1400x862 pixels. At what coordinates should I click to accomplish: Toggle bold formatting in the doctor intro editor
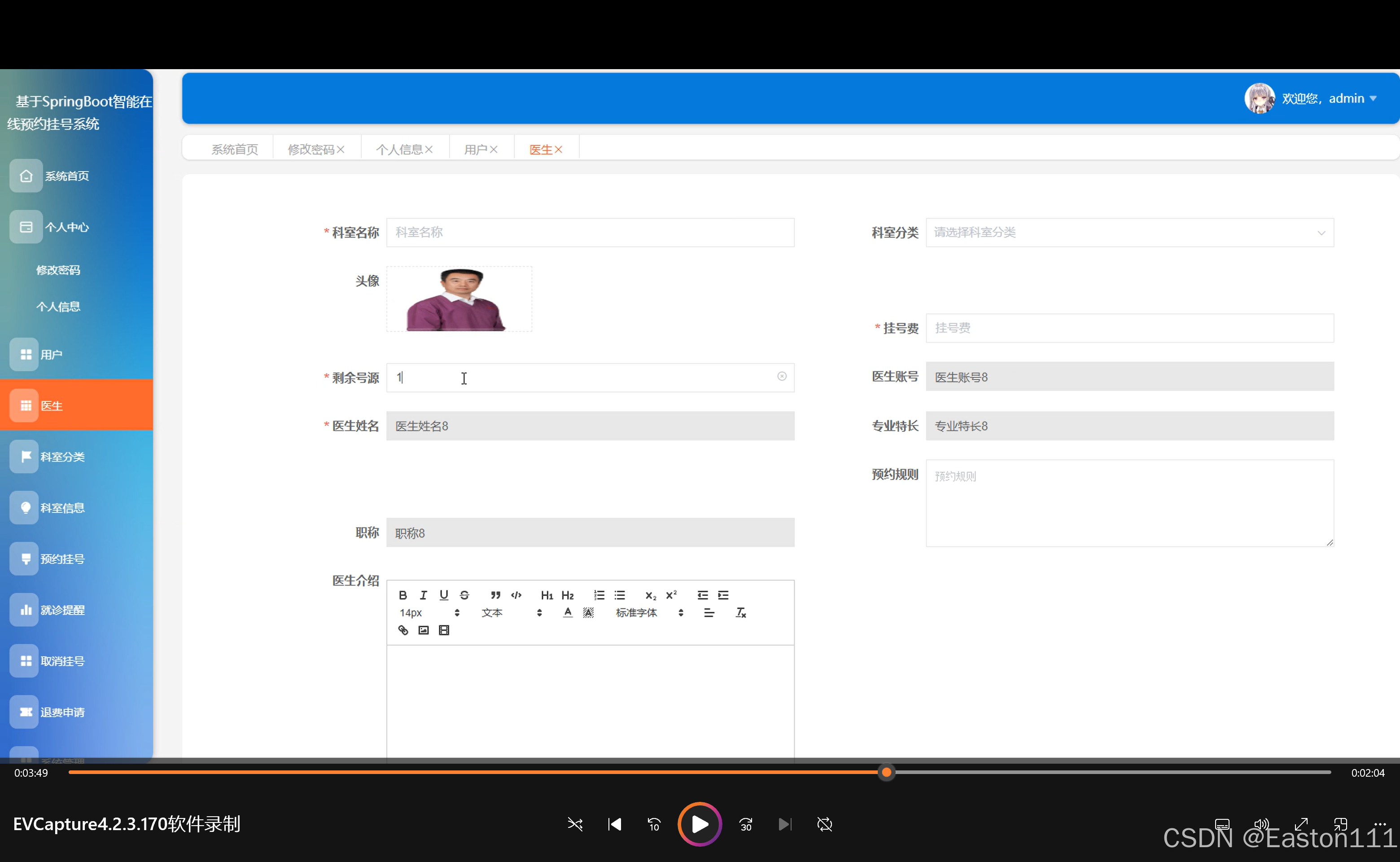point(403,595)
